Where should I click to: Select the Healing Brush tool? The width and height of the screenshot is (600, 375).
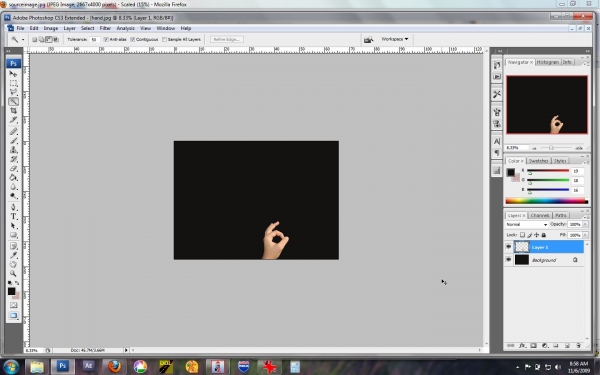point(13,131)
